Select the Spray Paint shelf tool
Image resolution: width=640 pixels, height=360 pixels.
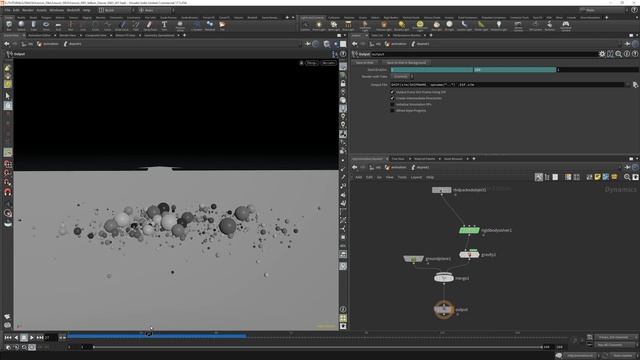[149, 26]
